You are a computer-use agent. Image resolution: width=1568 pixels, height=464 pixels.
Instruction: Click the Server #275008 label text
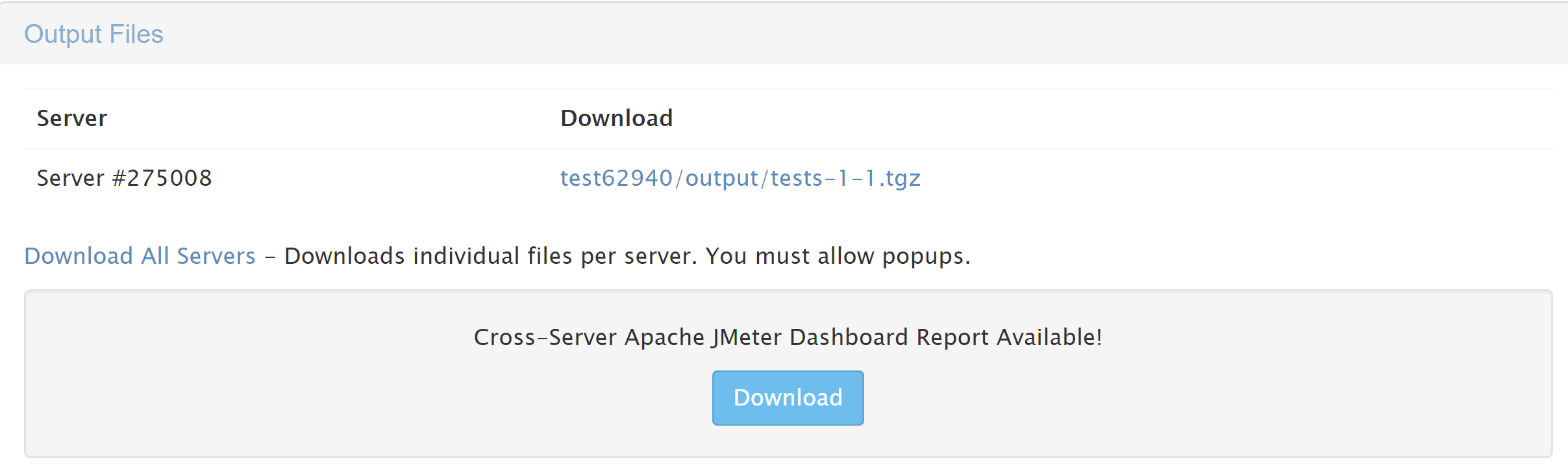coord(125,177)
